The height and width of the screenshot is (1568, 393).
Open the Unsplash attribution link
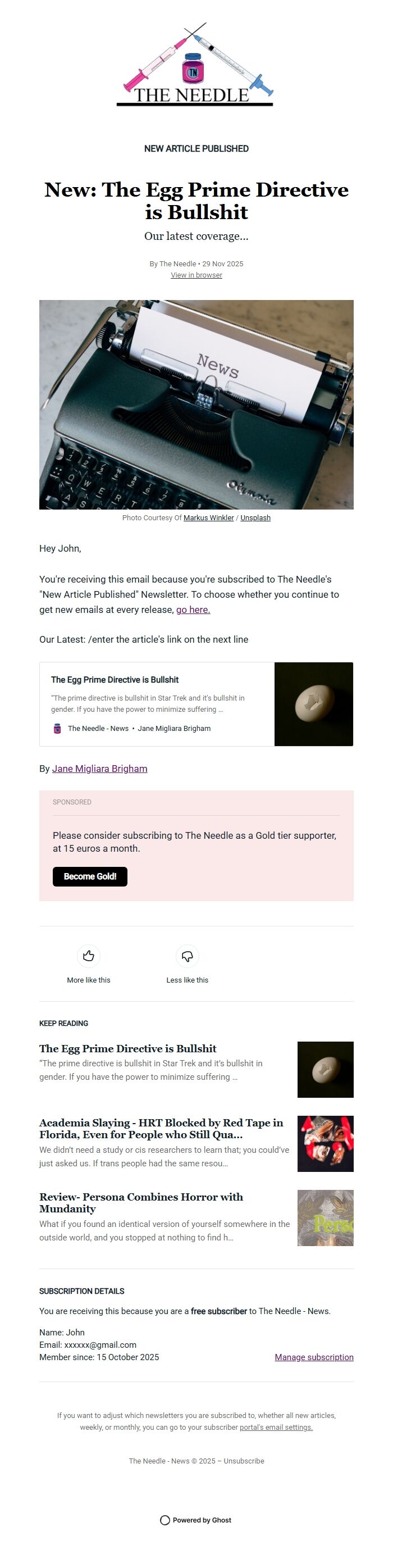255,518
